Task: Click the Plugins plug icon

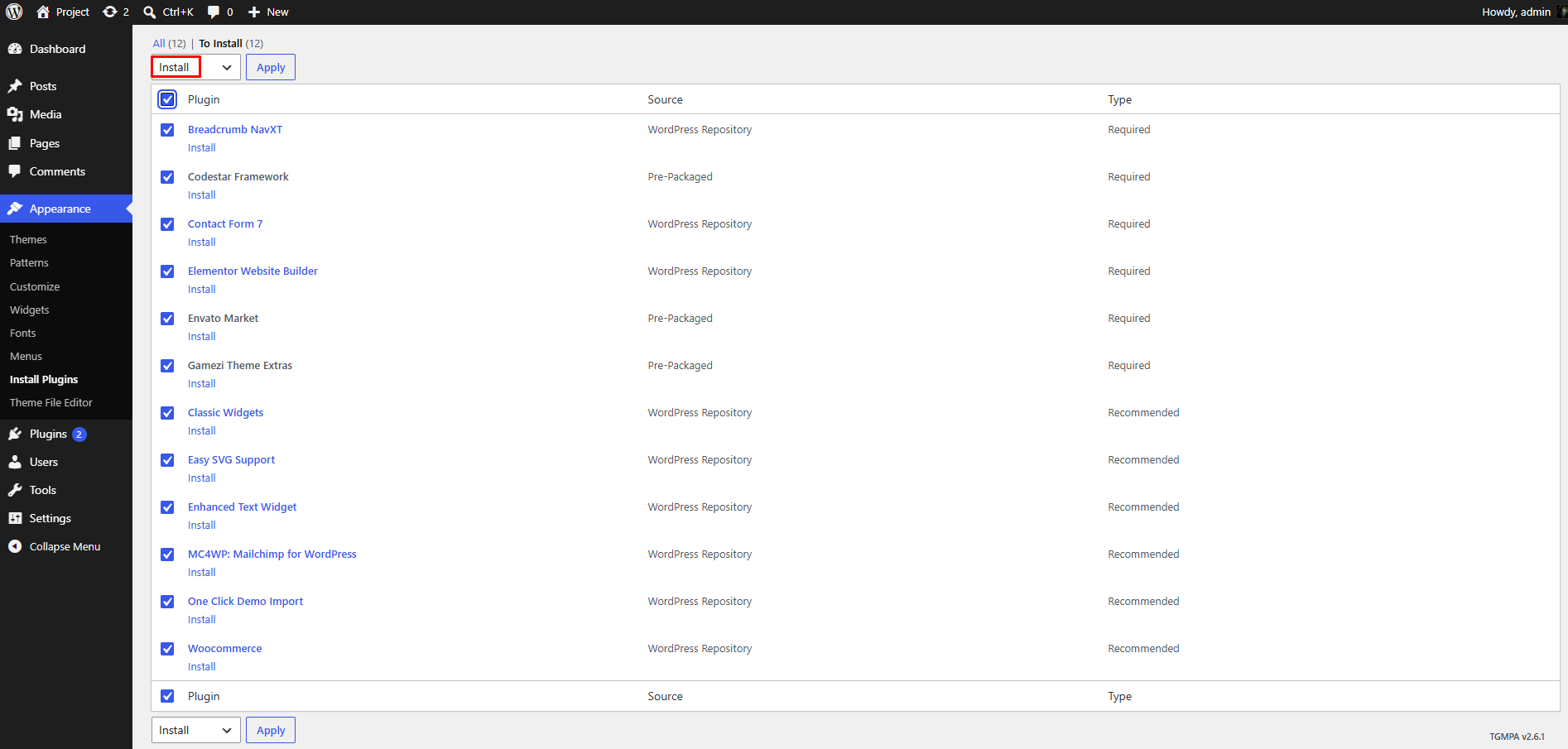Action: (15, 434)
